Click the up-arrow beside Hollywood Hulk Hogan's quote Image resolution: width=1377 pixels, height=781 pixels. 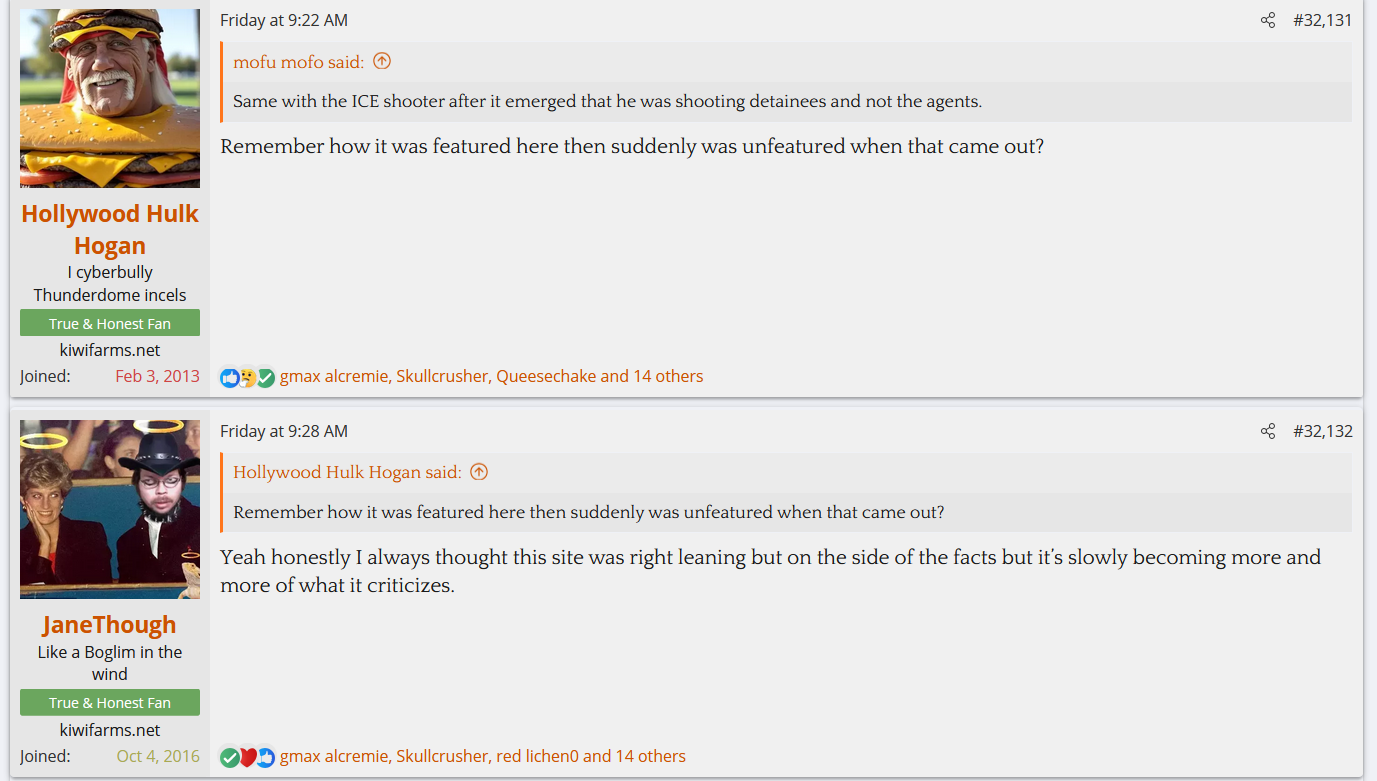(479, 472)
